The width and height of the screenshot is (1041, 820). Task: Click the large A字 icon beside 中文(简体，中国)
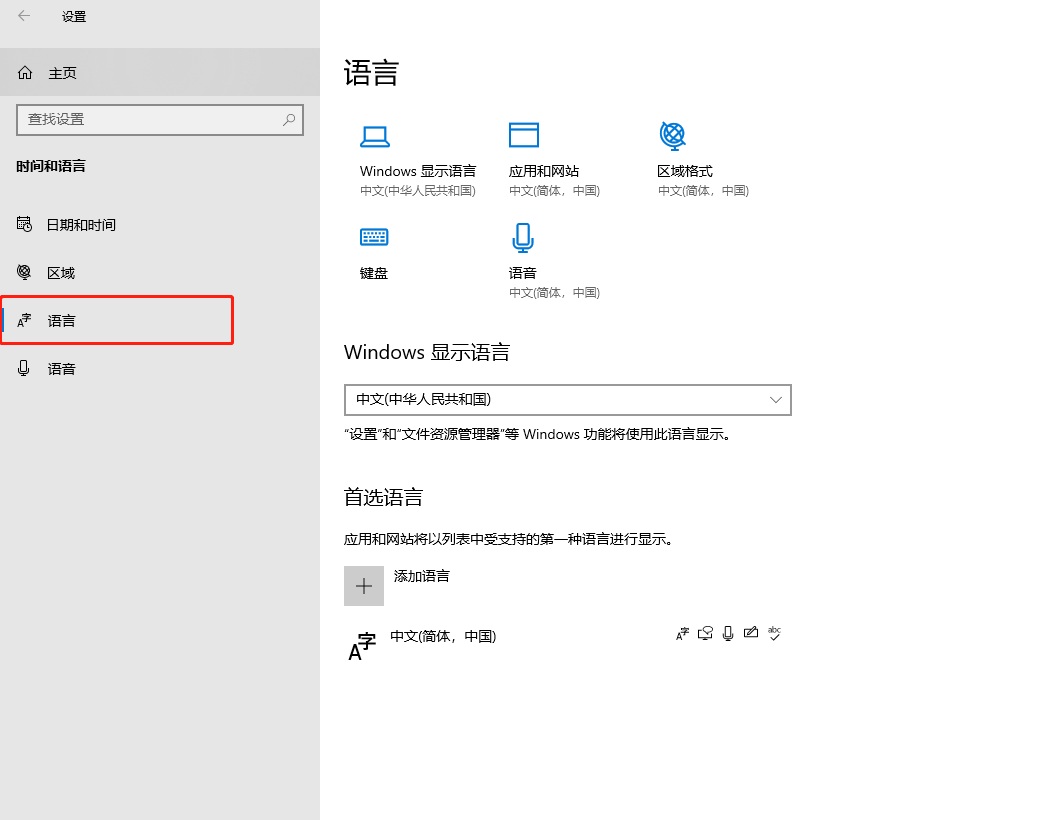click(362, 647)
